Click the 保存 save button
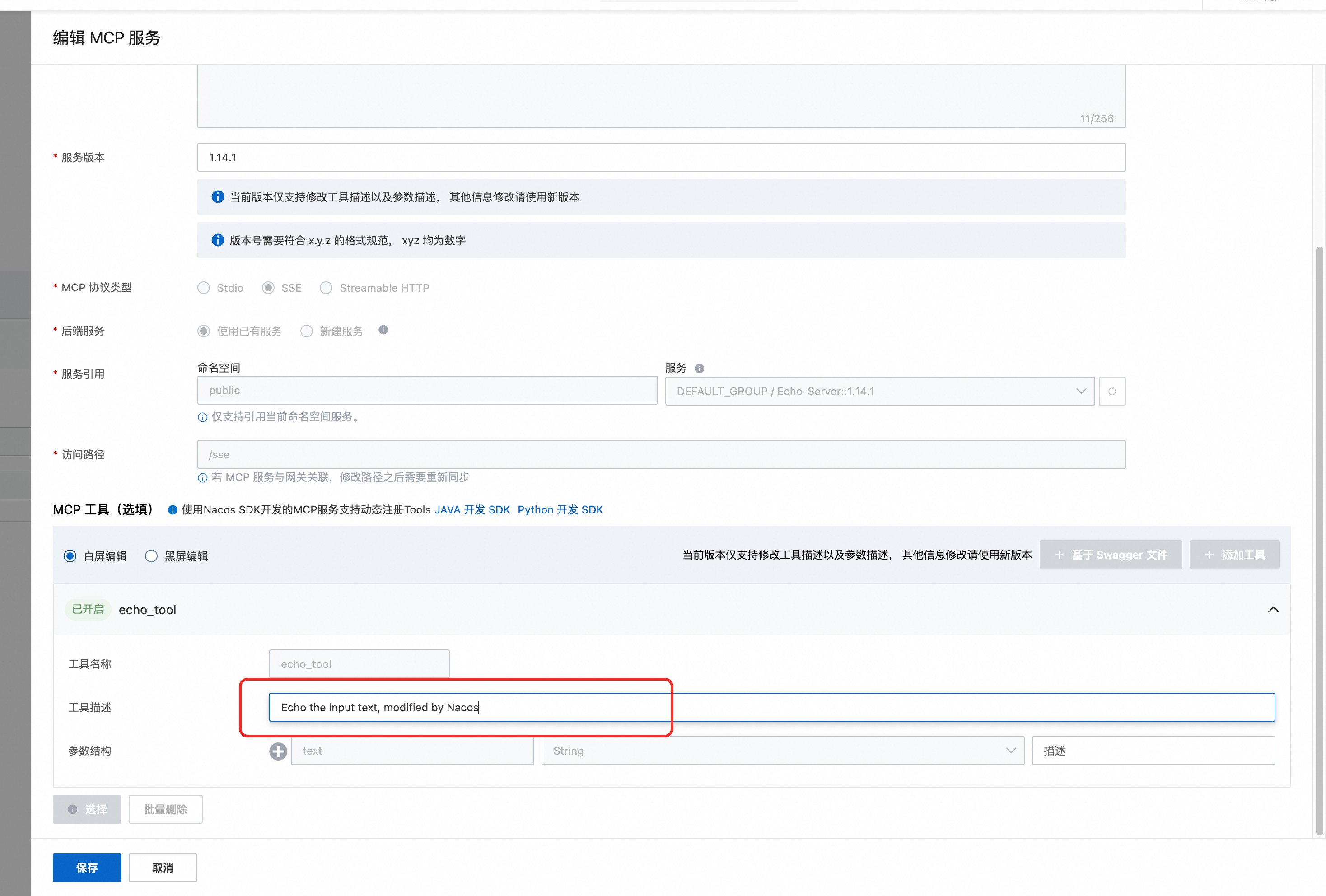Screen dimensions: 1326x896 coord(87,868)
